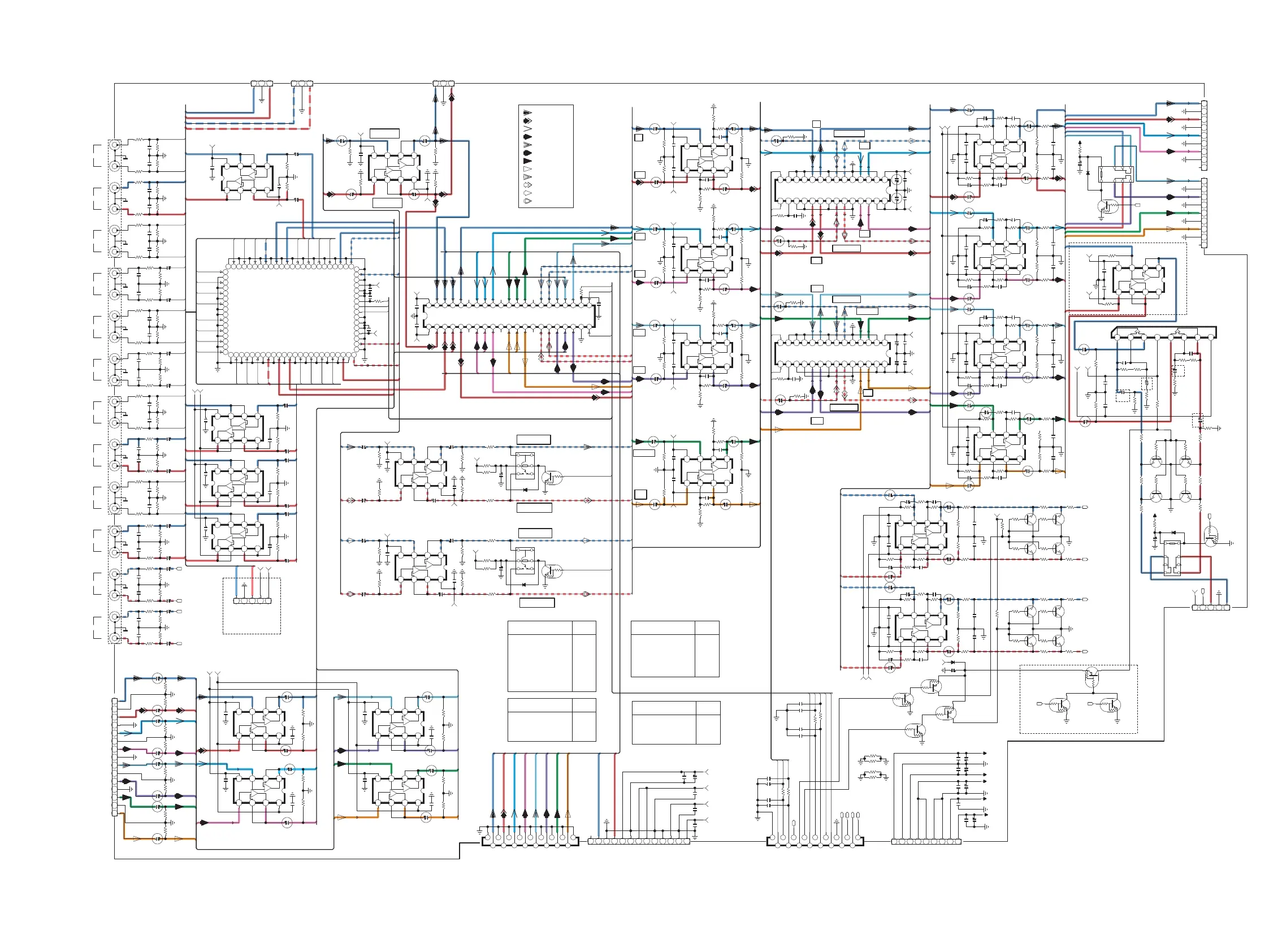The width and height of the screenshot is (1282, 952).
Task: Click the solid black triangle arrow in the legend
Action: (x=527, y=161)
